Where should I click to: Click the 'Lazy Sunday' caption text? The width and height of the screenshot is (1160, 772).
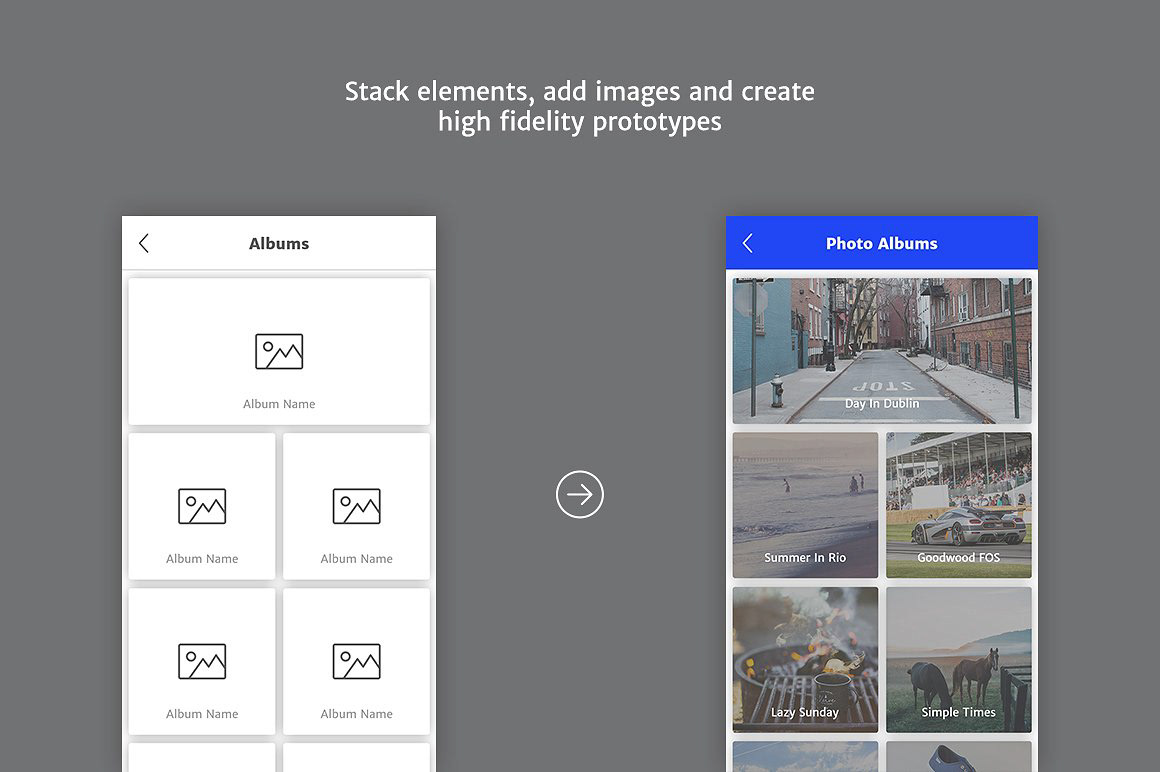pyautogui.click(x=805, y=712)
